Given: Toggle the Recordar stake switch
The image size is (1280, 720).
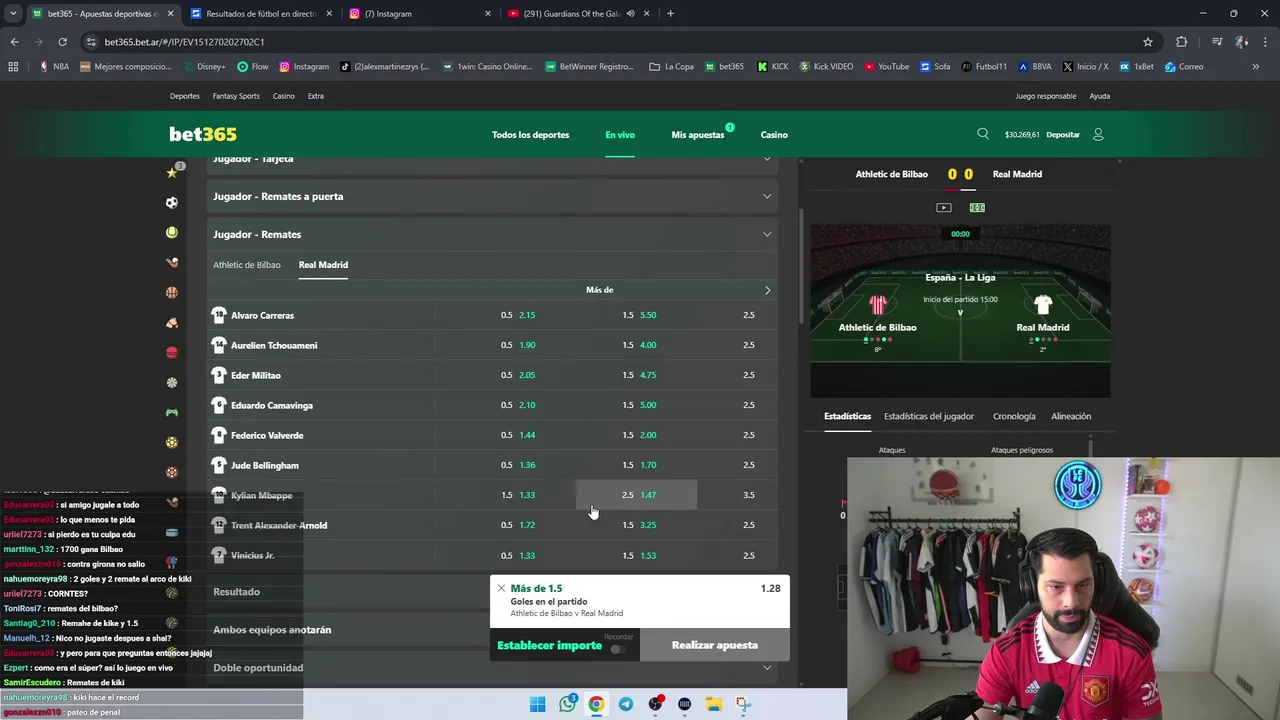Looking at the screenshot, I should point(618,649).
